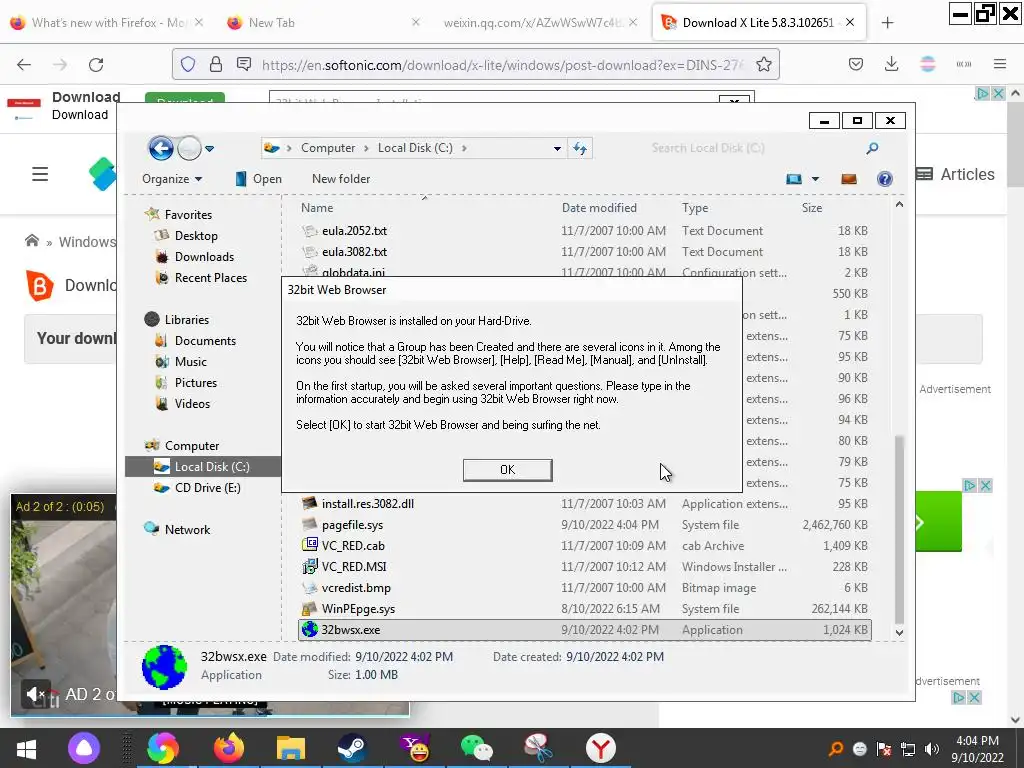Bookmark this page with the star icon
Screen dimensions: 1024x768
[x=763, y=64]
